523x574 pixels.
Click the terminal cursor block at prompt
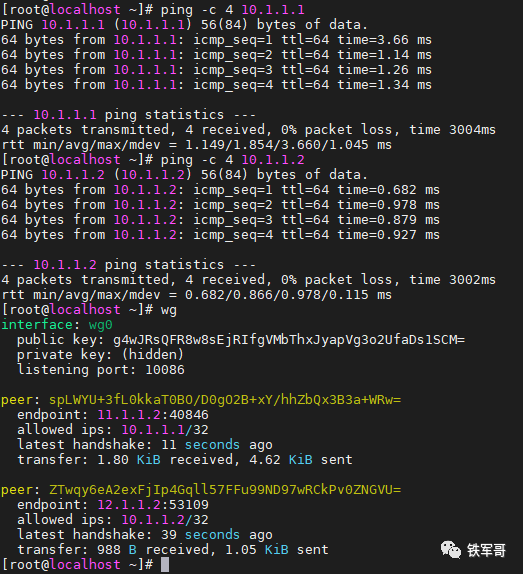click(x=165, y=564)
